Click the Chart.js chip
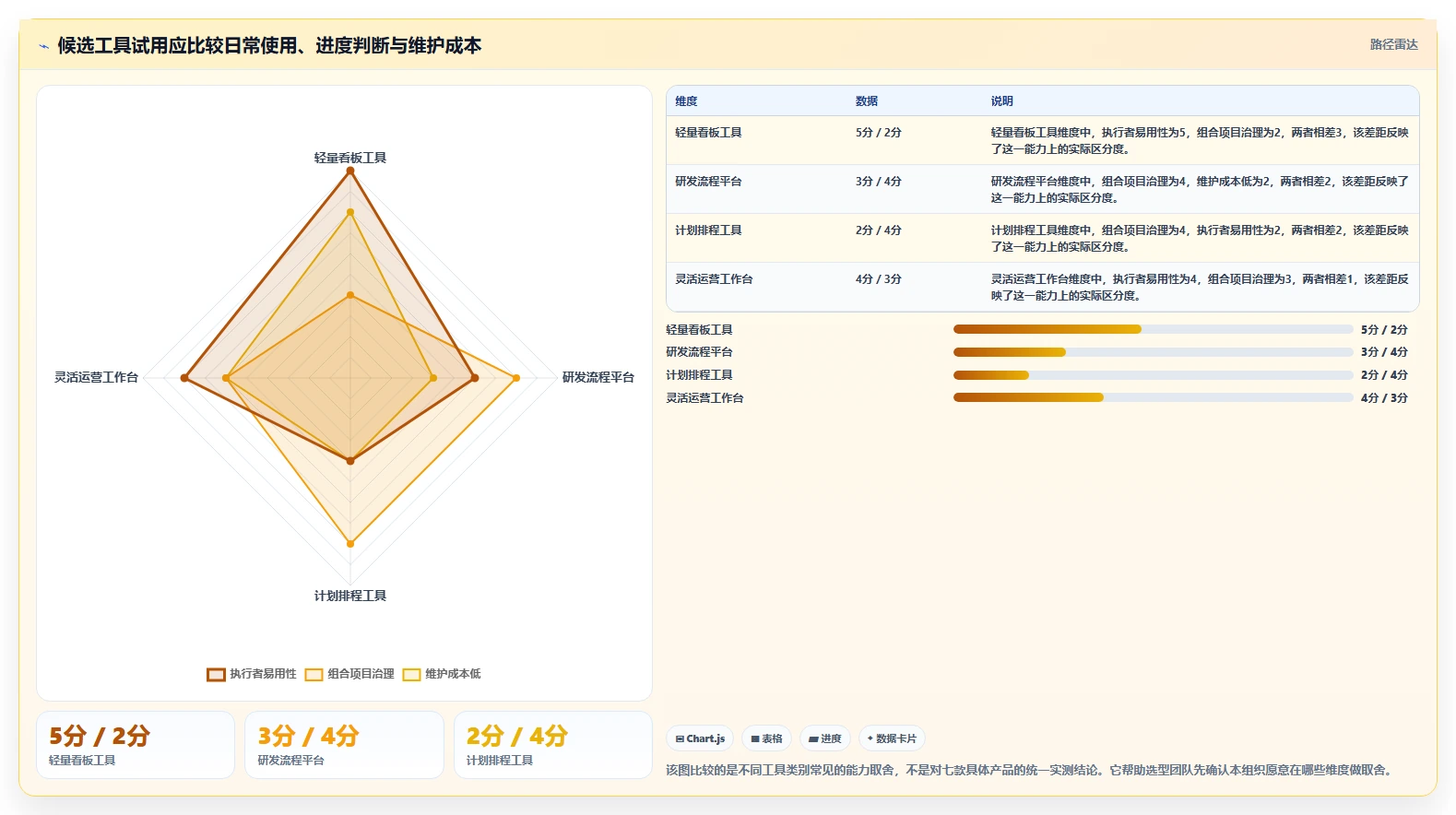The image size is (1456, 815). [700, 738]
